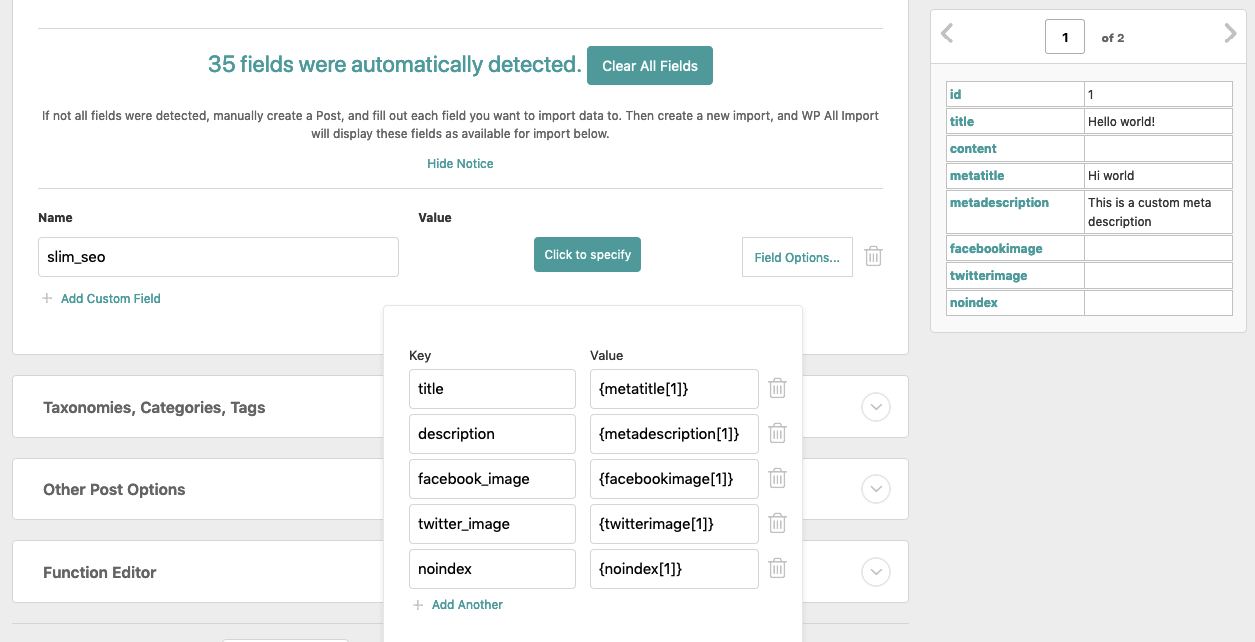
Task: Hide the auto-detected fields notice
Action: (460, 163)
